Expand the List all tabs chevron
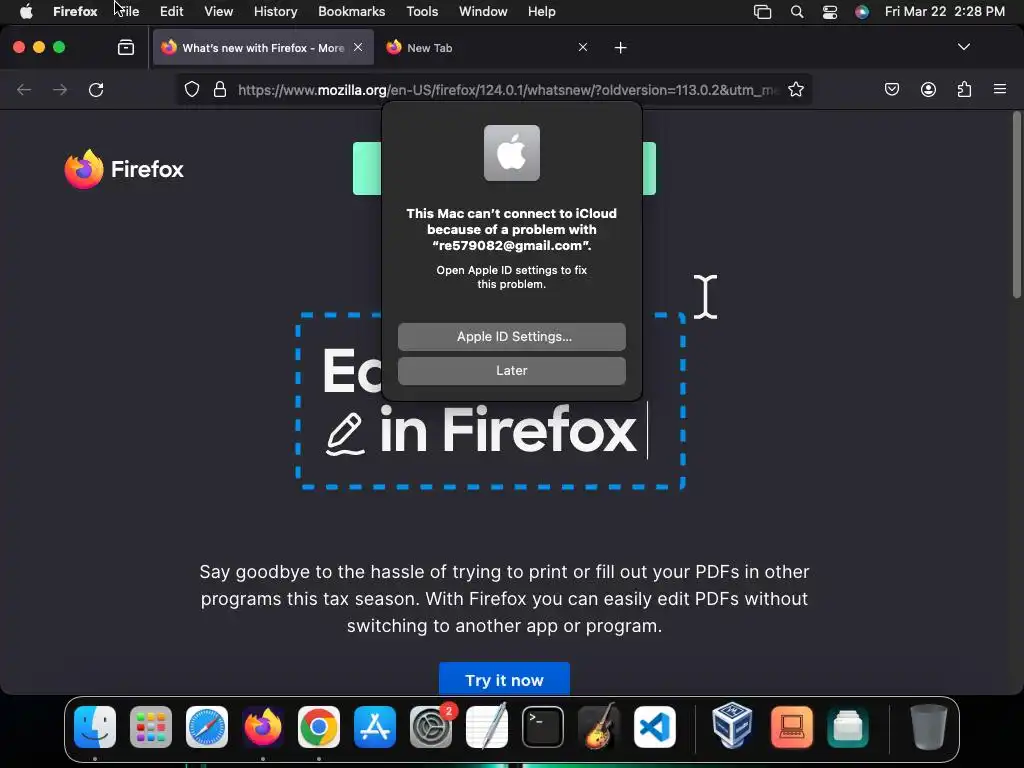This screenshot has height=768, width=1024. [963, 47]
